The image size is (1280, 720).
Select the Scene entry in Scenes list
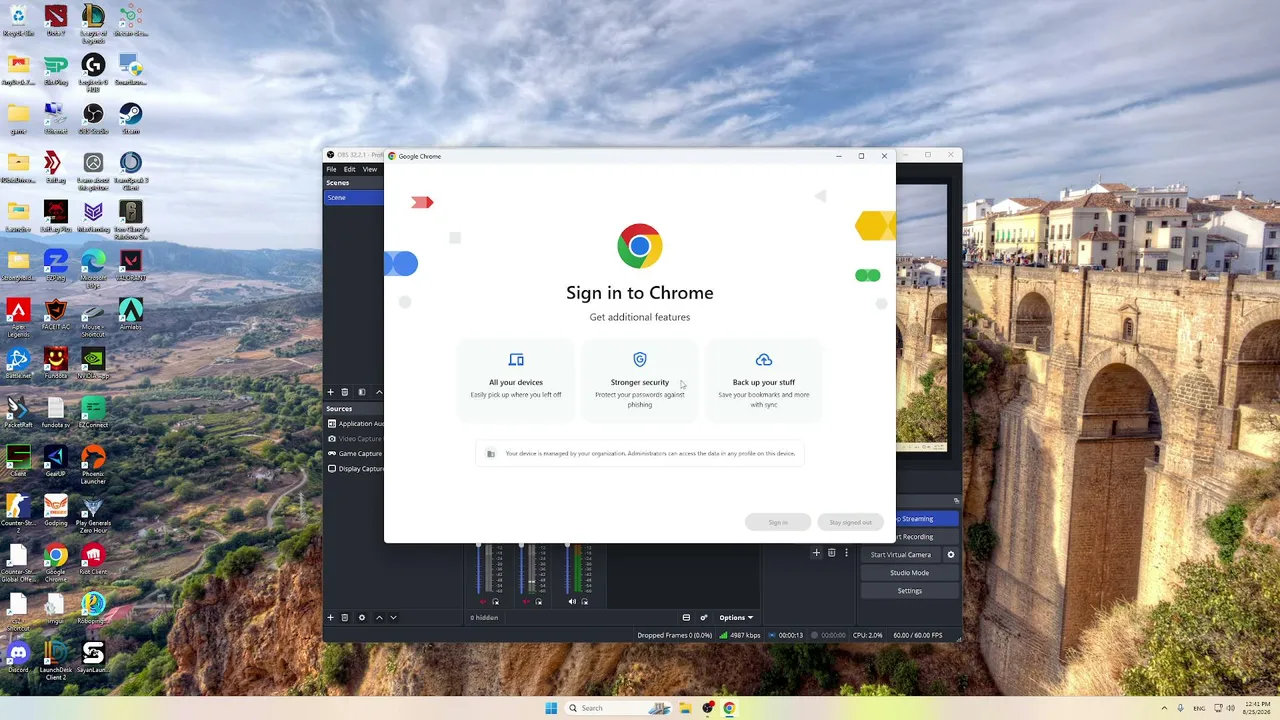tap(354, 197)
